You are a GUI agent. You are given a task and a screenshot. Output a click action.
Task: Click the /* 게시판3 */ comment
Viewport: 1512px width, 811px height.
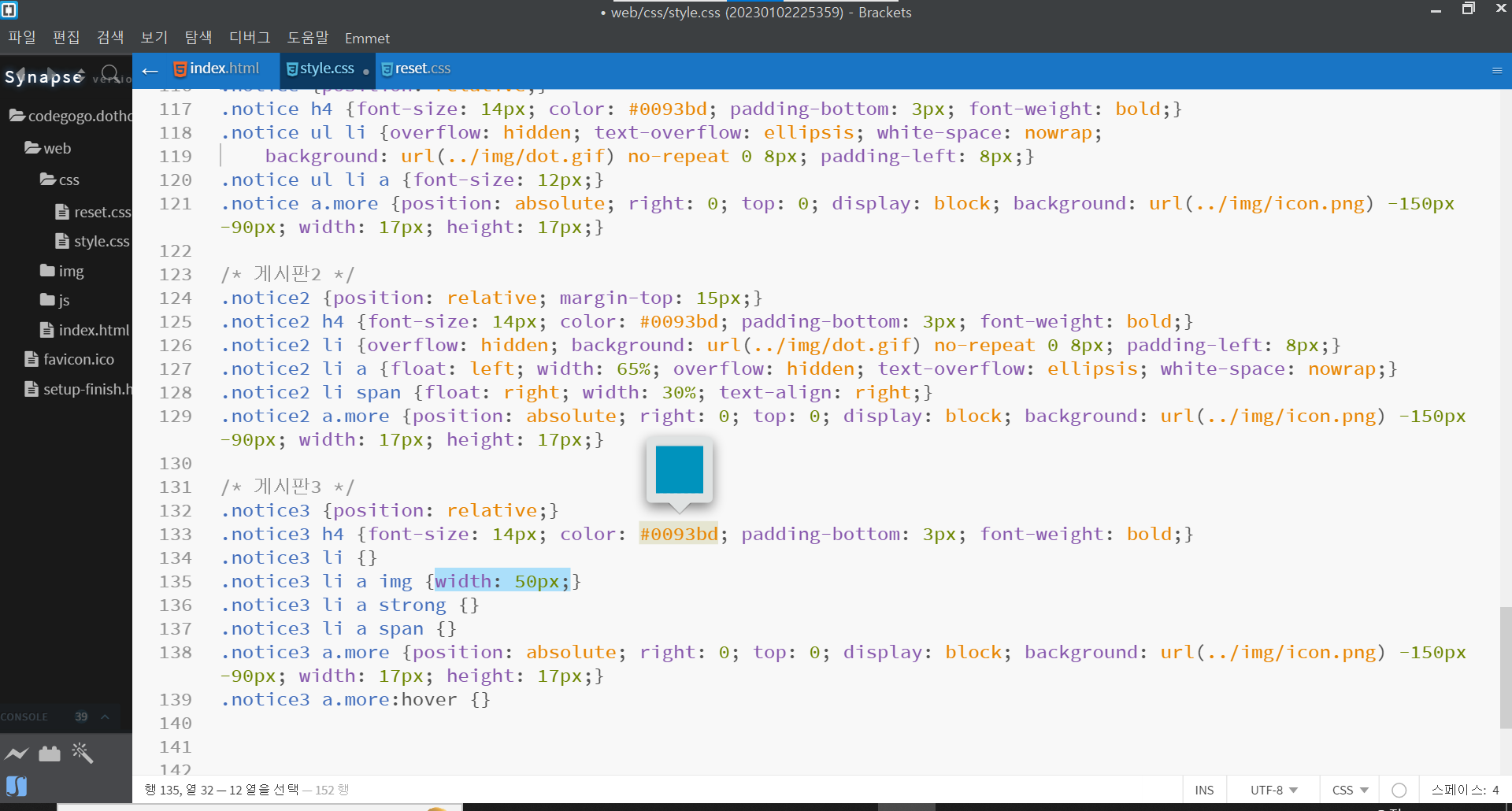287,487
